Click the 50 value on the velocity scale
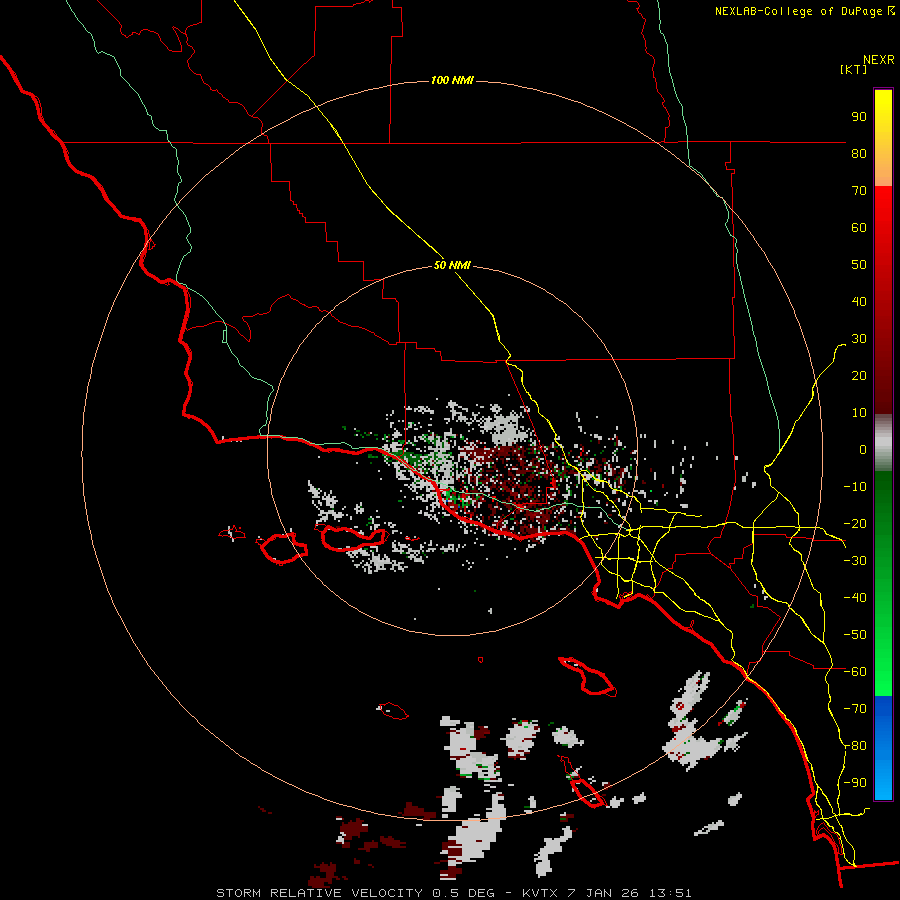This screenshot has height=900, width=900. point(859,265)
